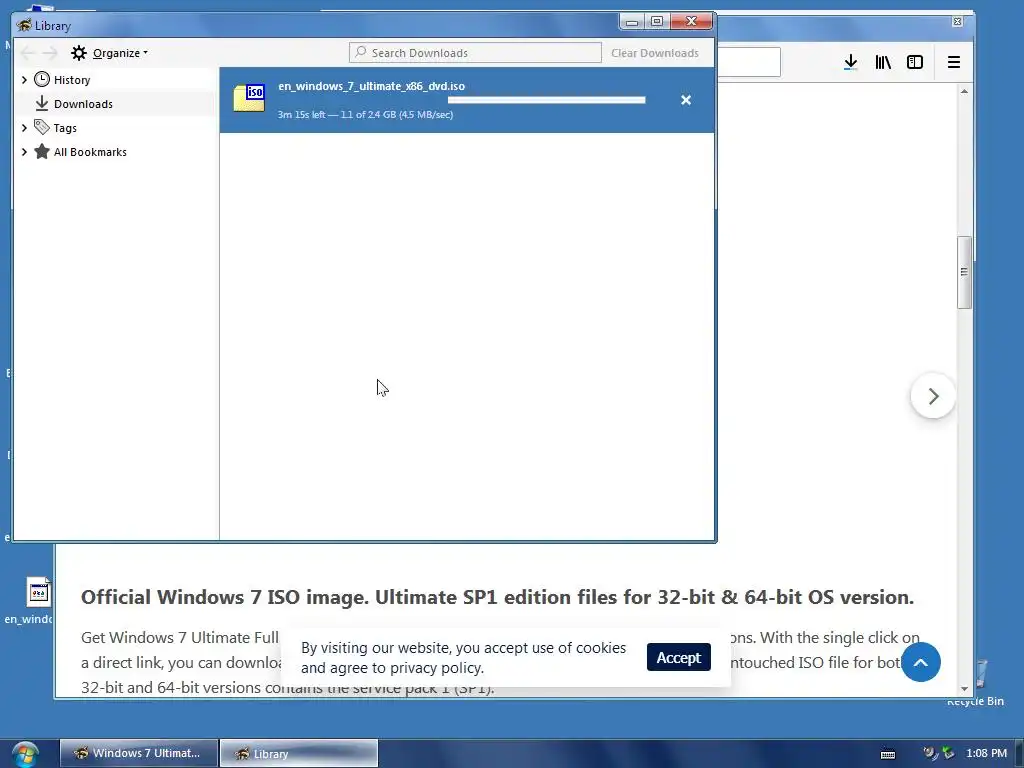Expand the Tags tree node
This screenshot has height=768, width=1024.
coord(24,128)
